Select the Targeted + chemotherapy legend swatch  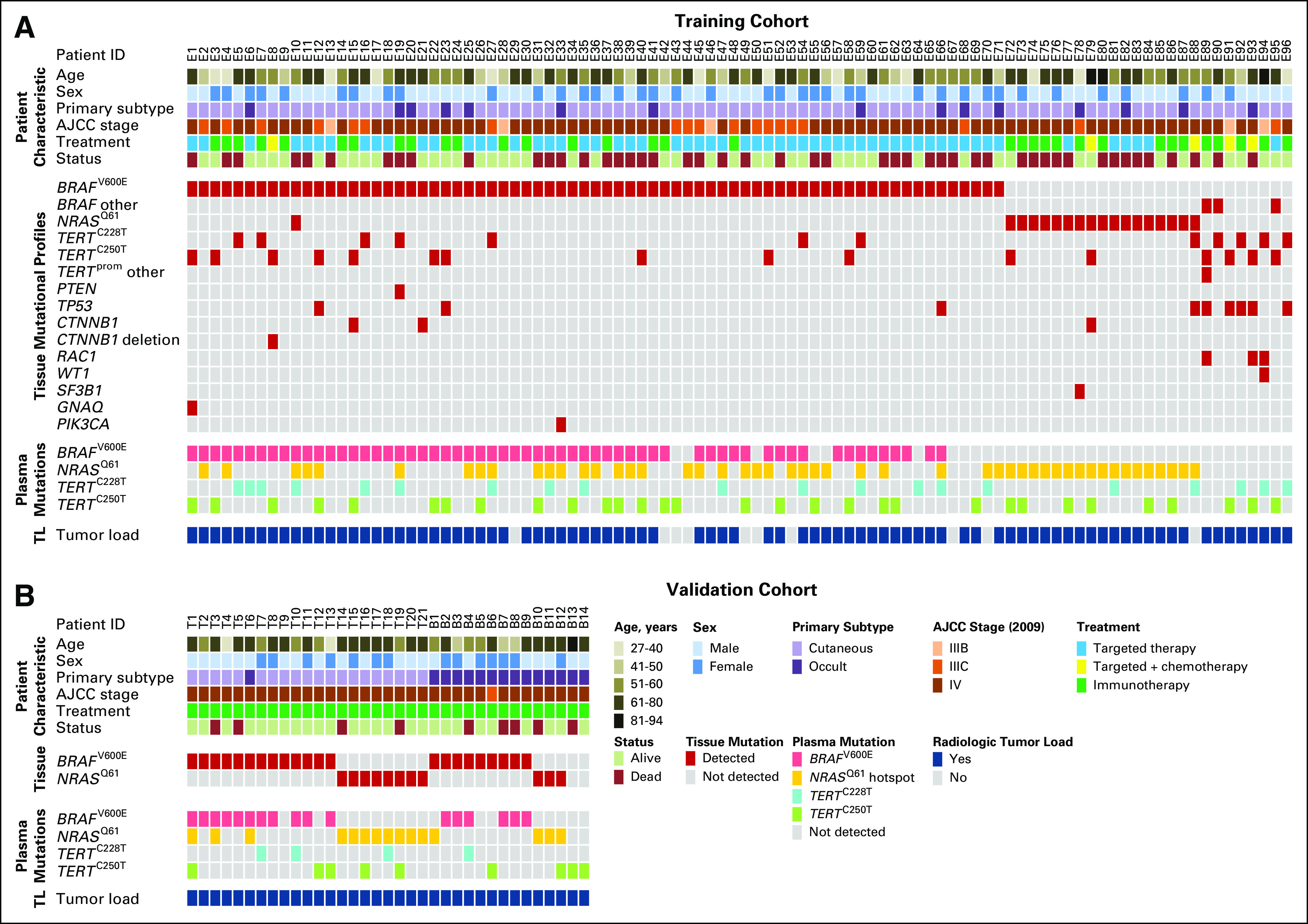[x=1081, y=666]
